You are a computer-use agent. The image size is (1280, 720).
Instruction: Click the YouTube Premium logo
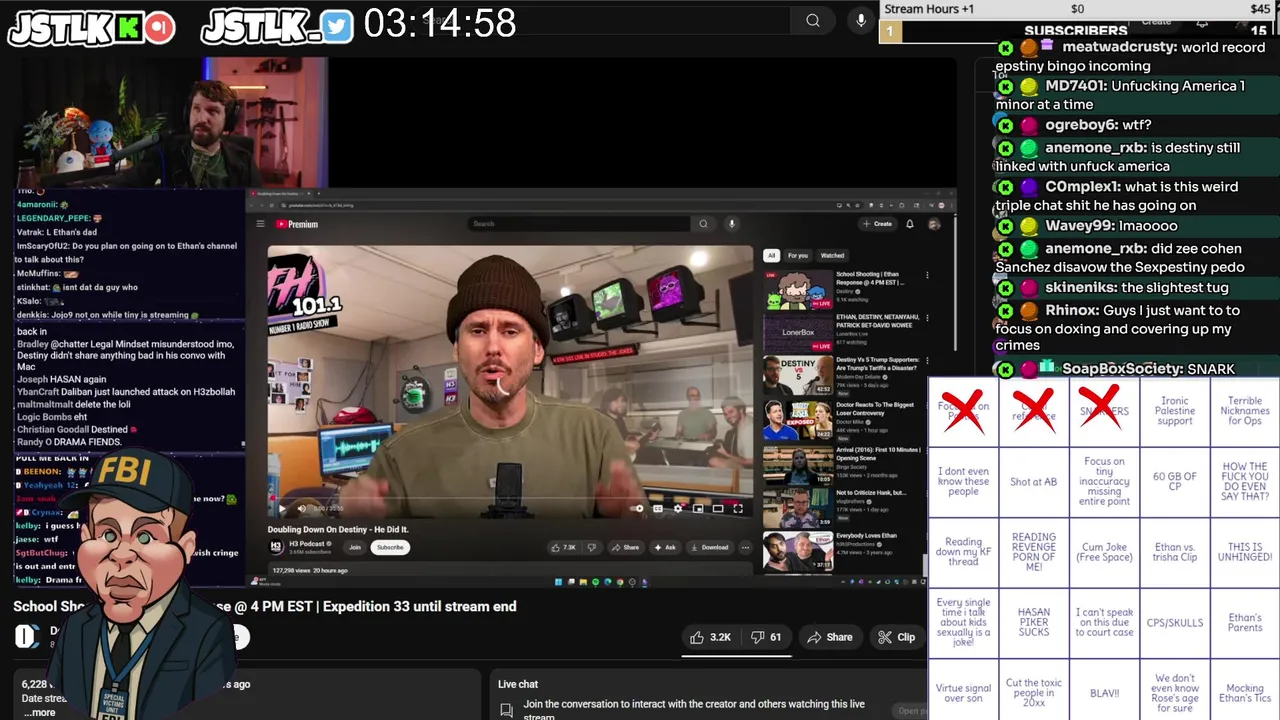click(297, 224)
